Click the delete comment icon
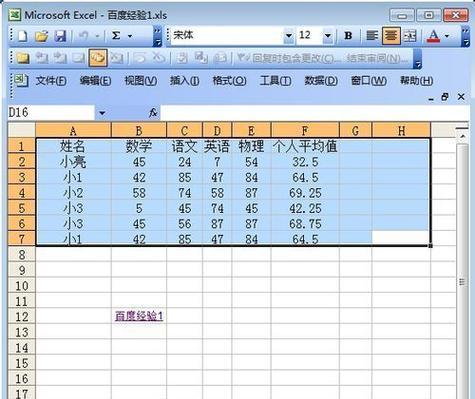 pos(117,58)
